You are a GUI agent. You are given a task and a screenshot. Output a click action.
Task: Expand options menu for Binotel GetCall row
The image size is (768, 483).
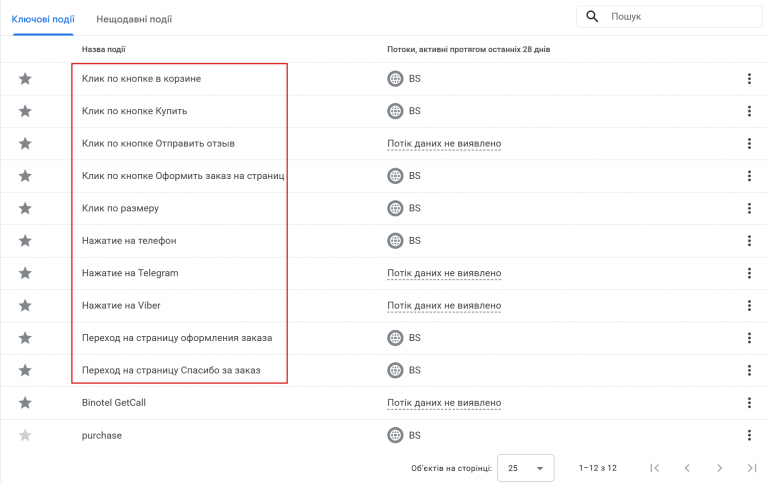click(749, 403)
